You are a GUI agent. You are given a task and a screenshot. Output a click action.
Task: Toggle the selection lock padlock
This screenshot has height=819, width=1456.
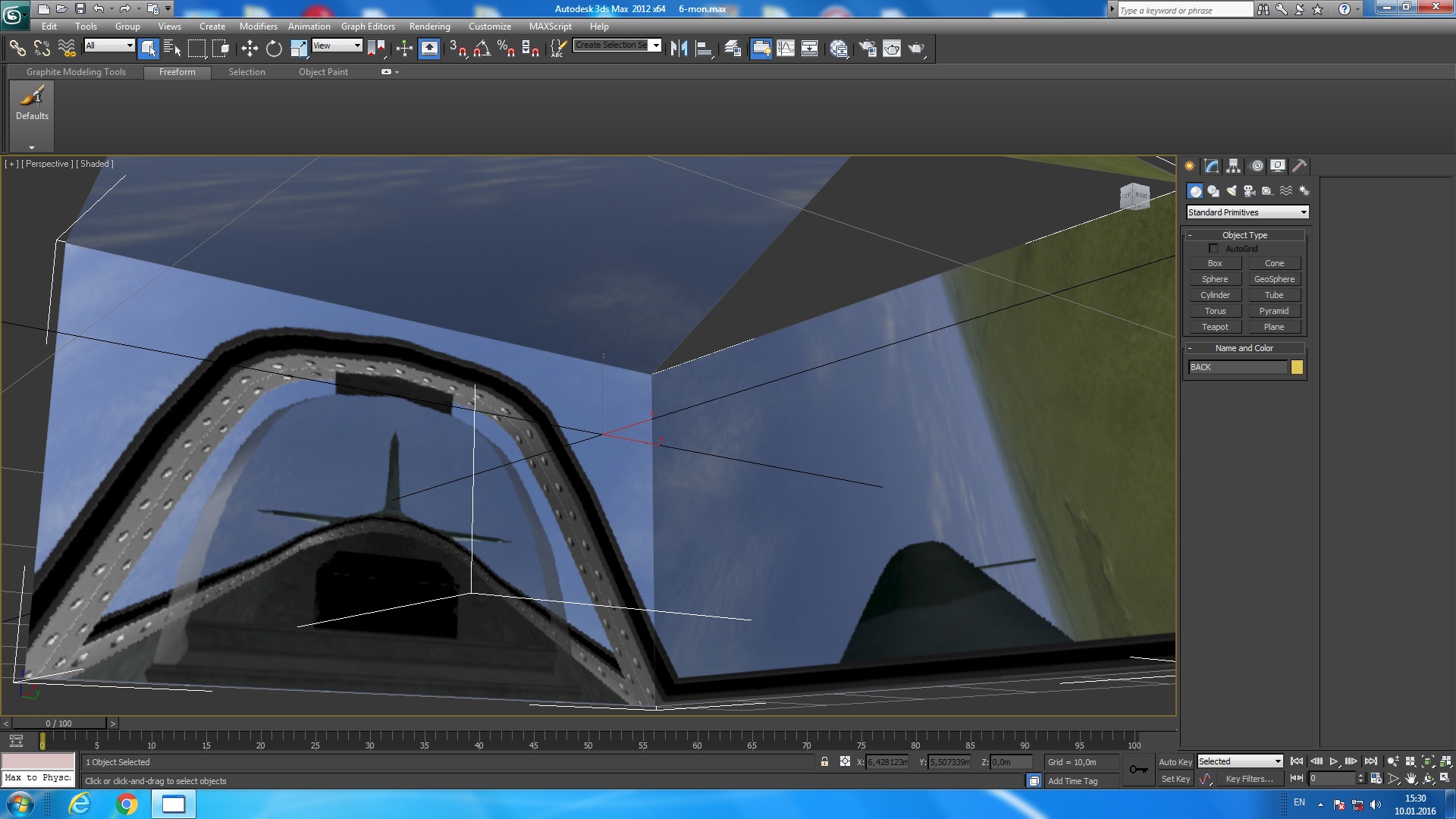click(824, 762)
